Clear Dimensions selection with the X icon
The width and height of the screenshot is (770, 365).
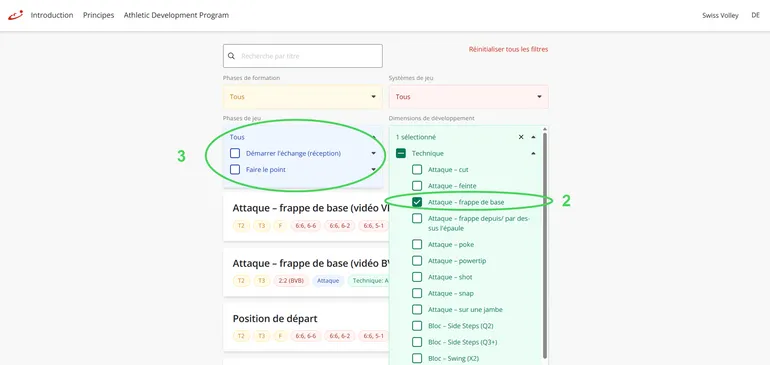tap(521, 137)
